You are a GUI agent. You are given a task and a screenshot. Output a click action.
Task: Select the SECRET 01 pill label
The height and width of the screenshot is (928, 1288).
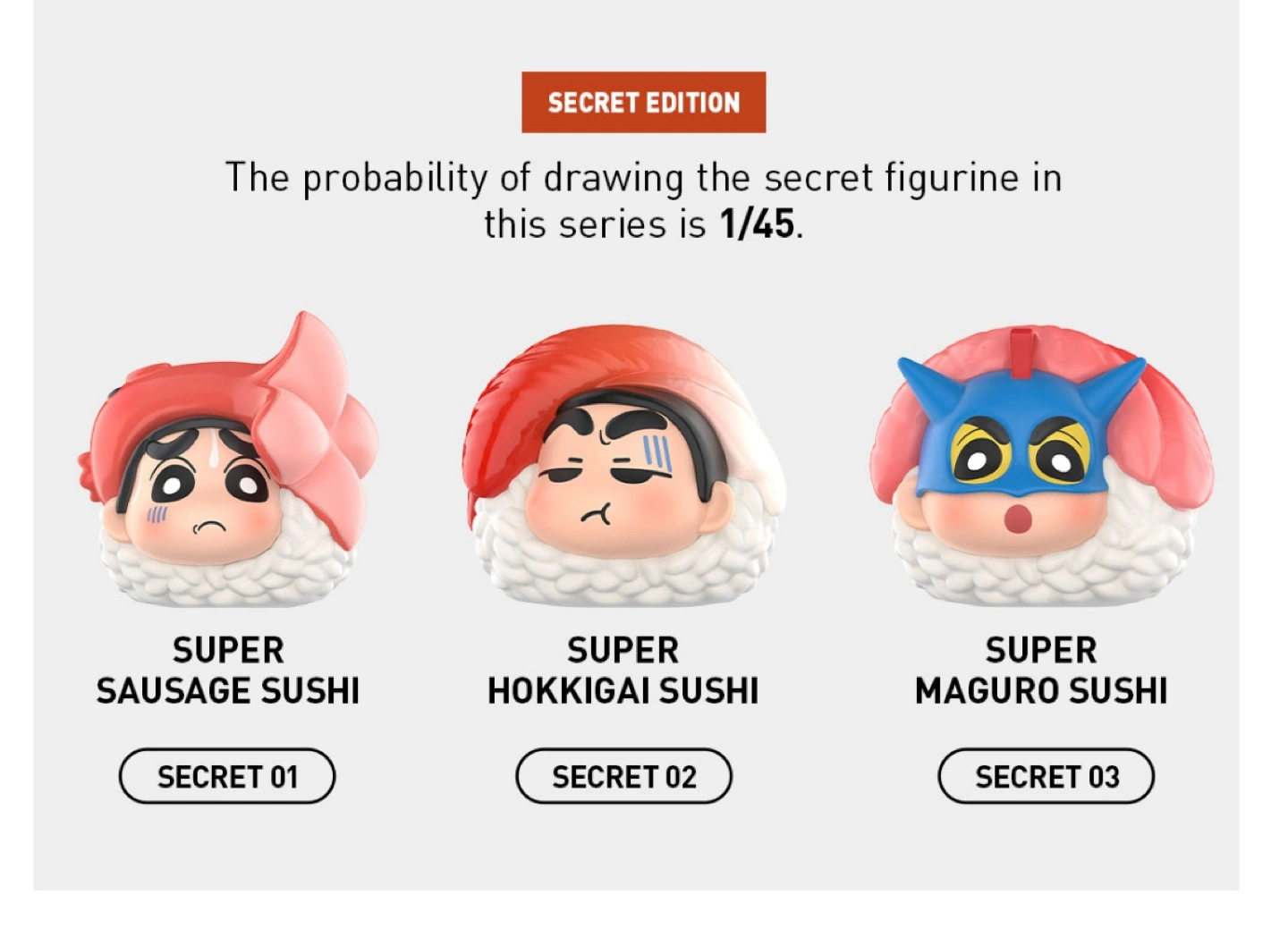227,776
